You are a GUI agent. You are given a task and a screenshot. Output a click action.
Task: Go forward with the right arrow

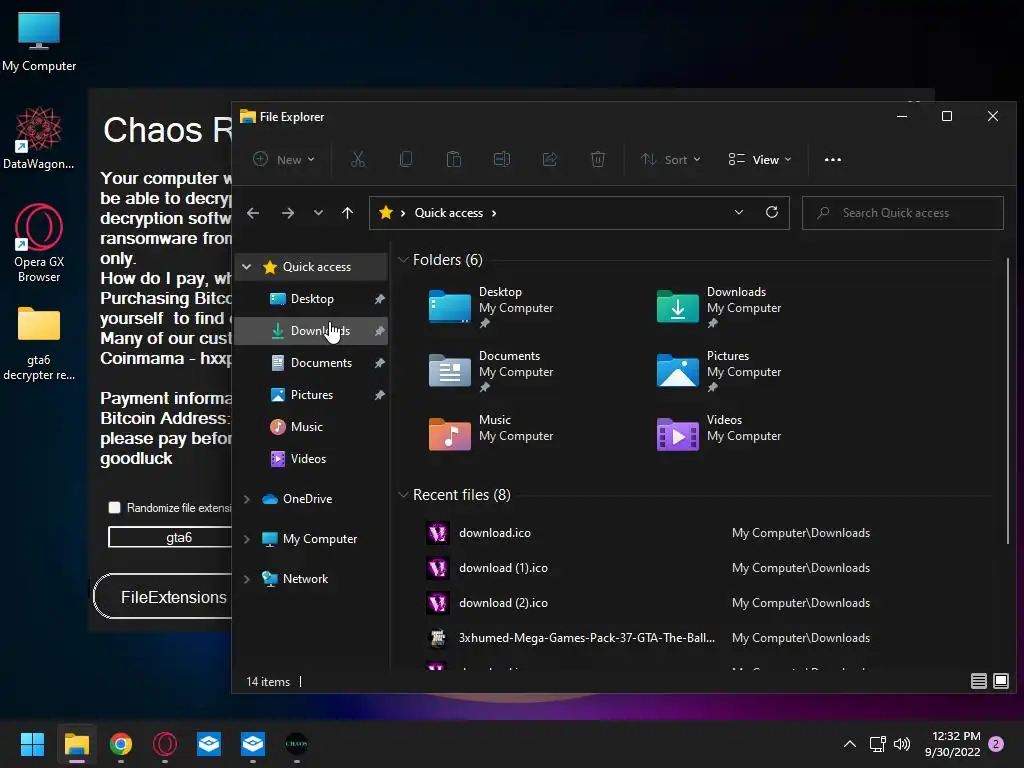(287, 213)
